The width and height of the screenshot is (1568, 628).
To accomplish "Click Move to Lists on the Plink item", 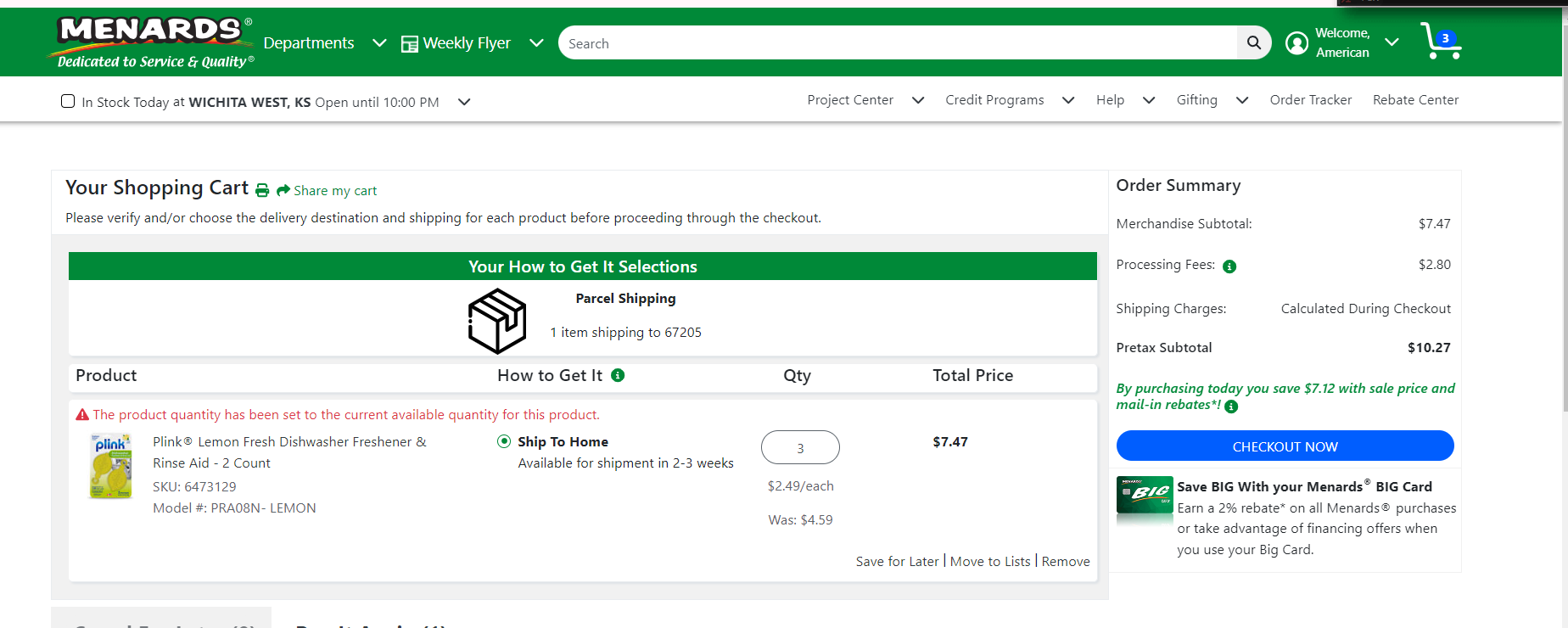I will pos(990,562).
